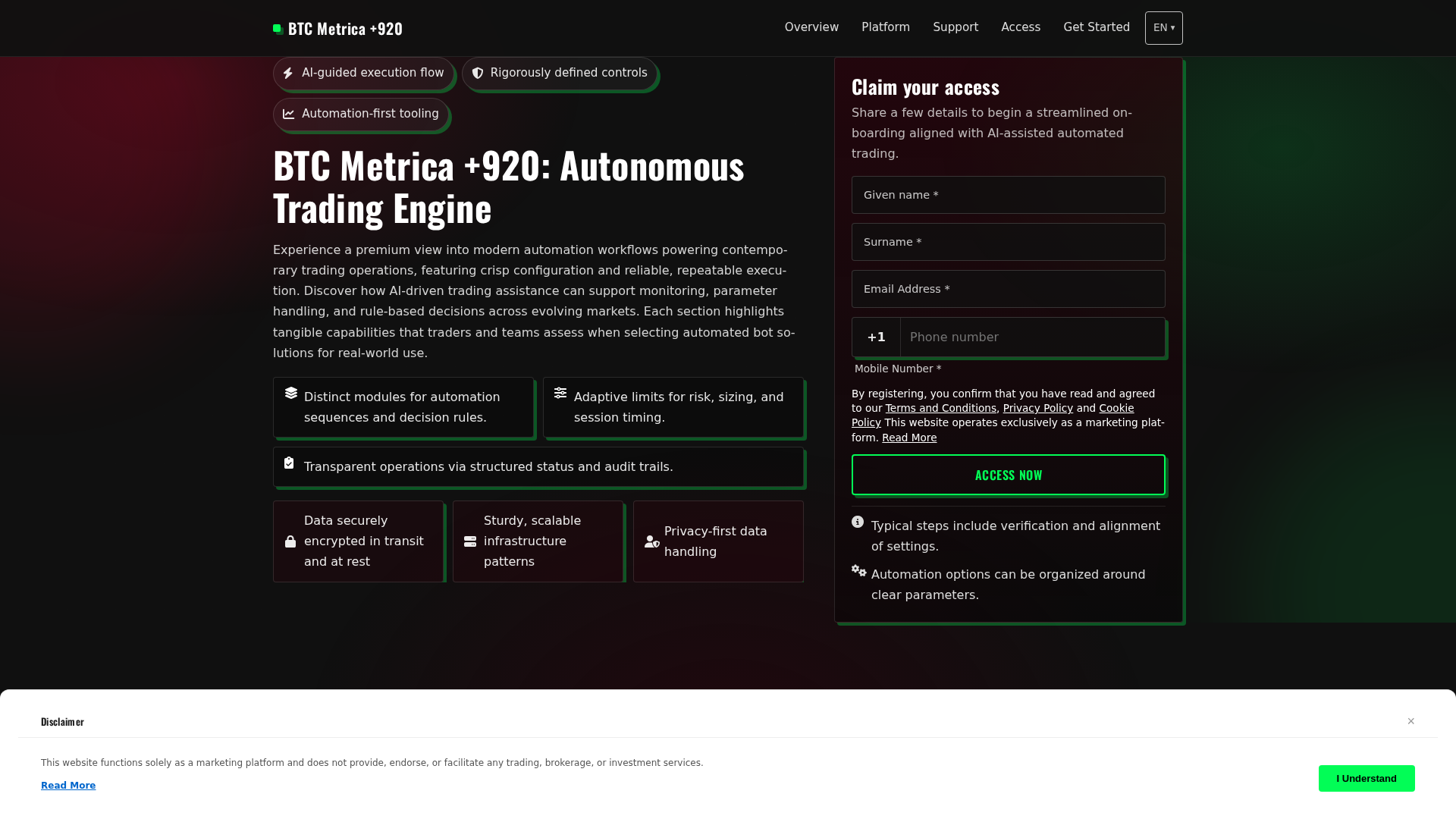Open the Terms and Conditions link
The height and width of the screenshot is (819, 1456).
pos(941,408)
